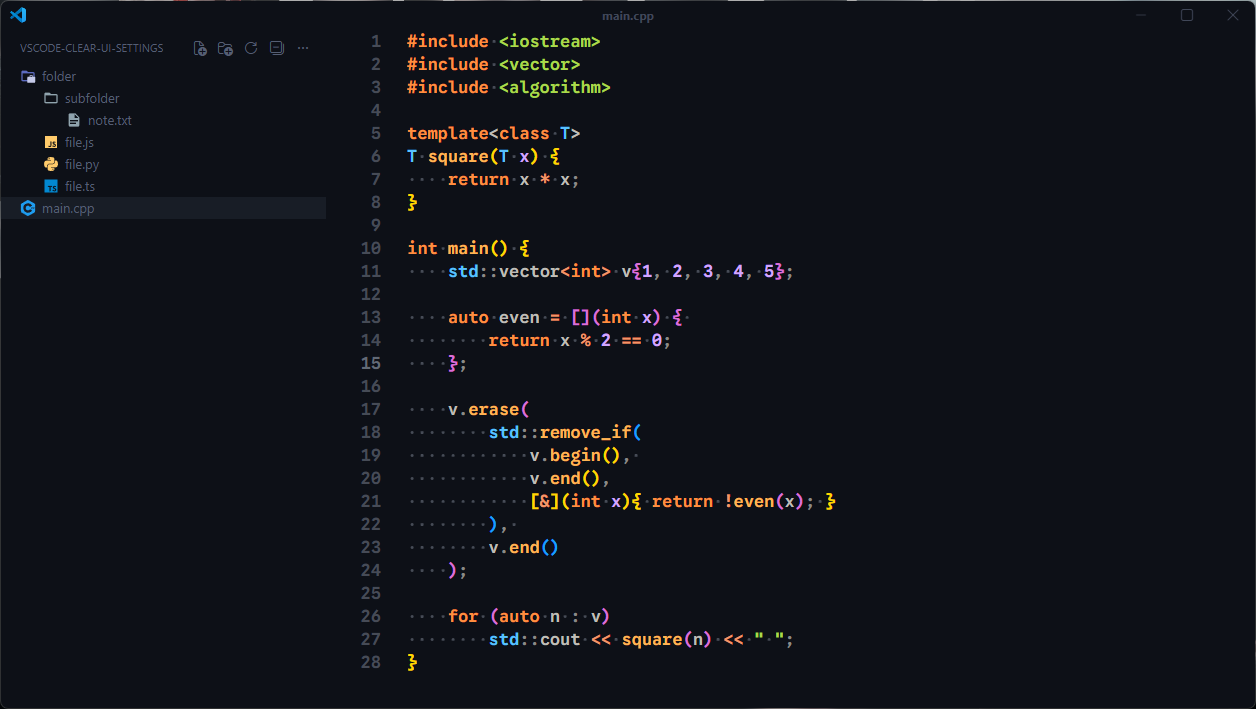Click 'square(T x)' function signature on line 6
This screenshot has width=1256, height=709.
(483, 156)
